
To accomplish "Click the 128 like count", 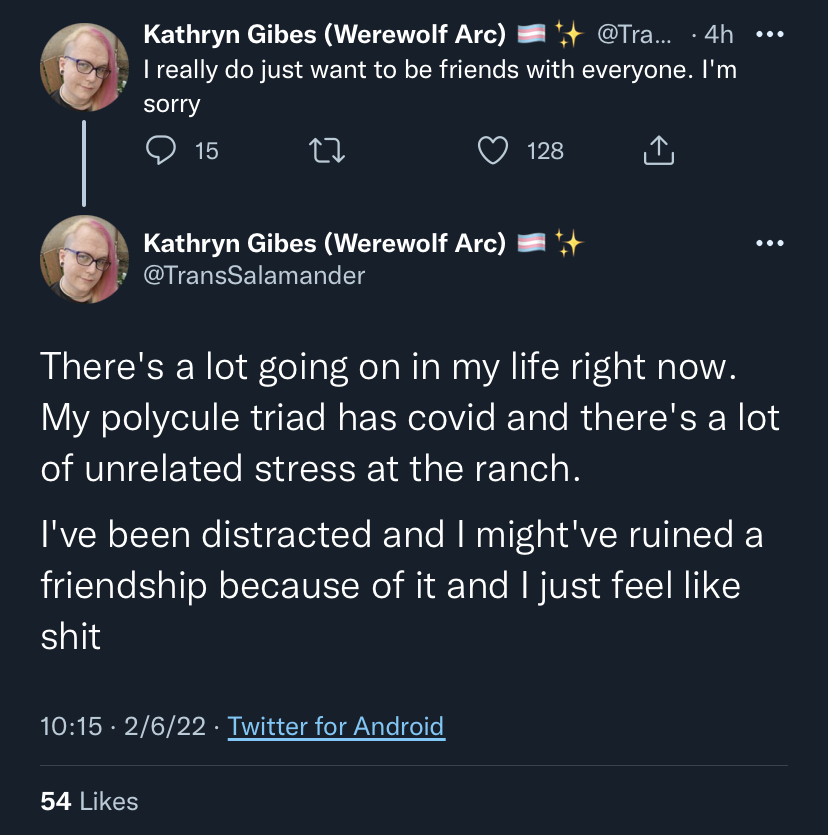I will click(x=545, y=151).
